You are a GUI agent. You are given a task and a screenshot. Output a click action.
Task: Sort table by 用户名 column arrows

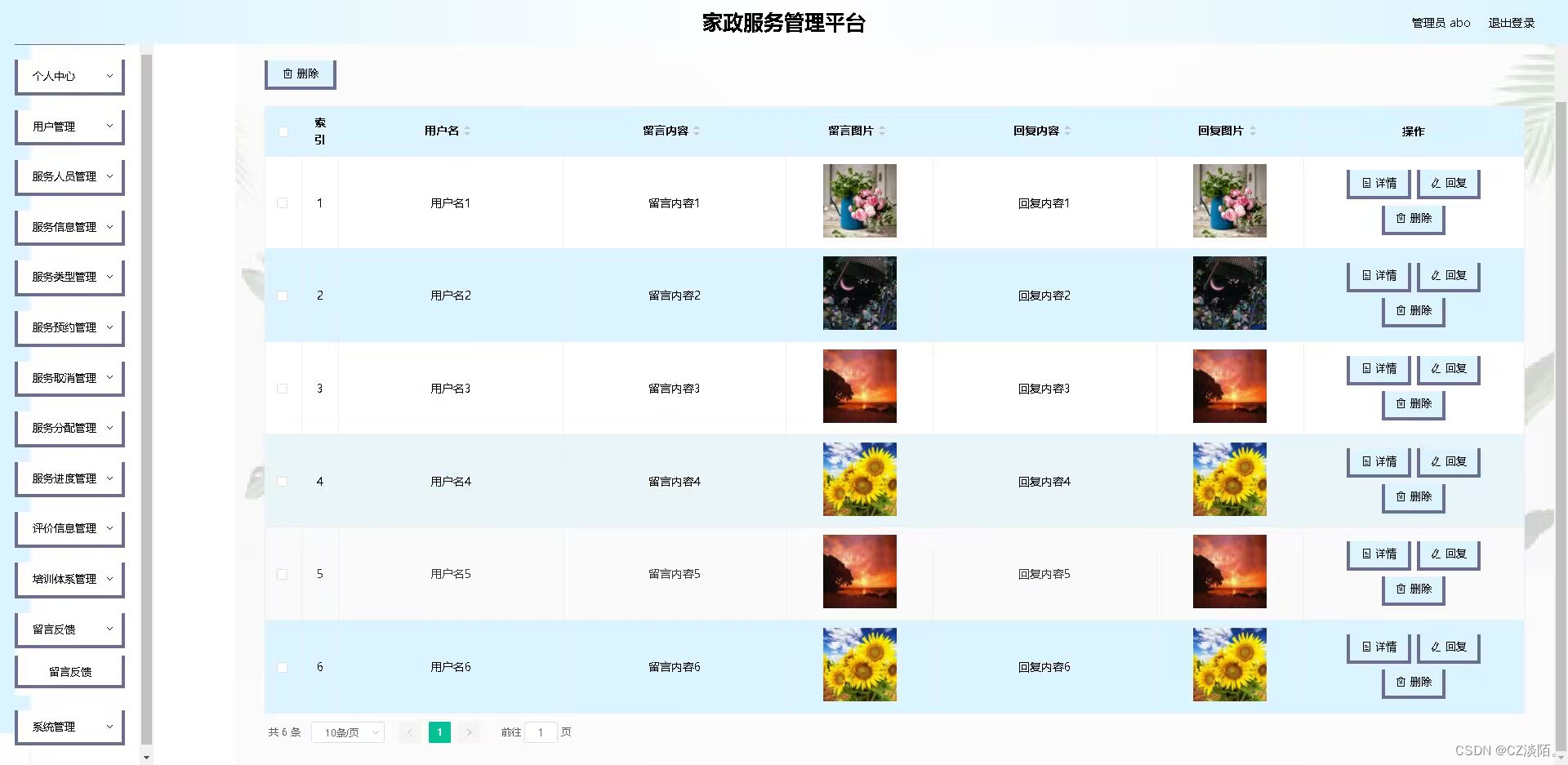tap(467, 131)
